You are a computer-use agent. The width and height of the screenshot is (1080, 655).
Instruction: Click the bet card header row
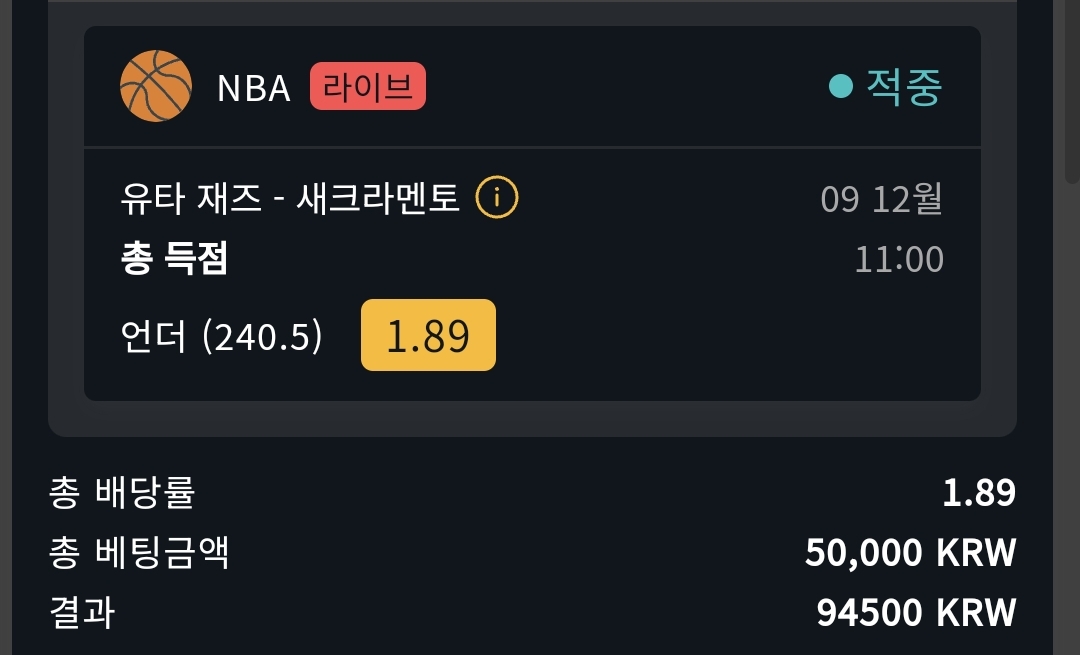532,87
